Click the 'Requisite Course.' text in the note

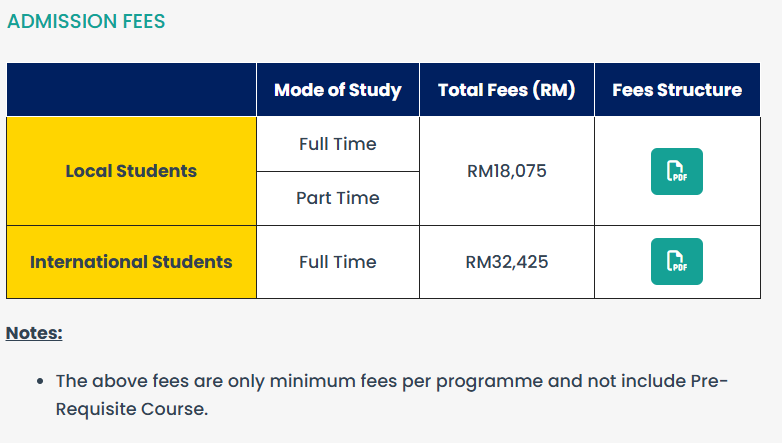tap(131, 409)
